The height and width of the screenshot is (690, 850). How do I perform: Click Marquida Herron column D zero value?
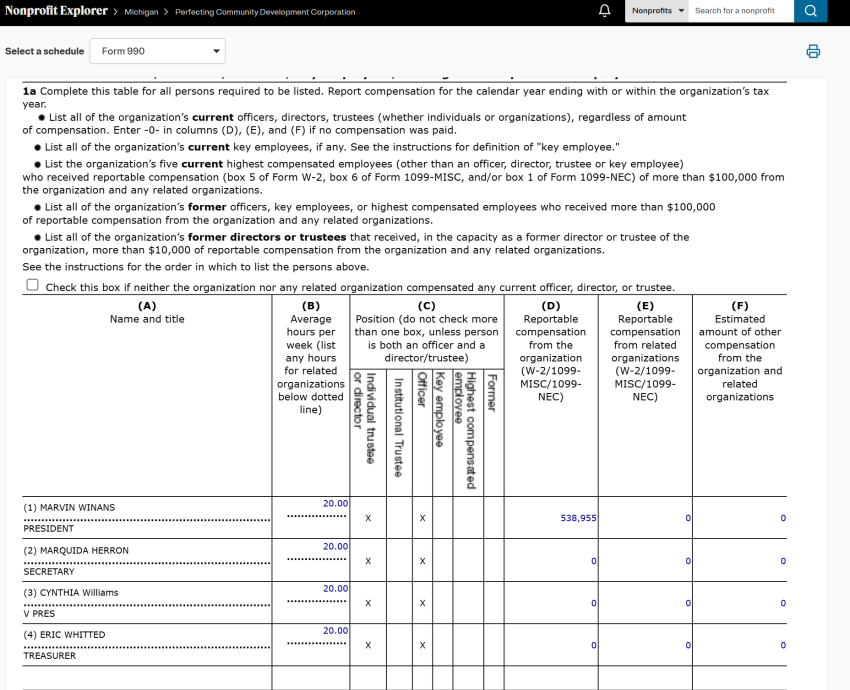coord(594,561)
